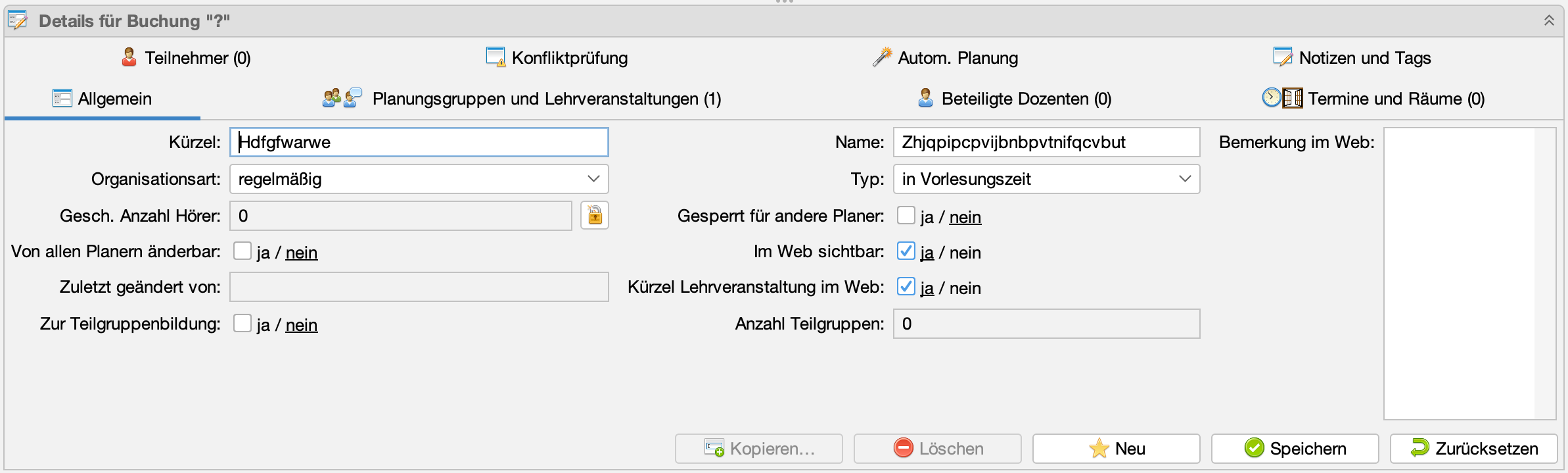This screenshot has height=473, width=1568.
Task: Click the Autom. Planung magic wand icon
Action: (x=882, y=58)
